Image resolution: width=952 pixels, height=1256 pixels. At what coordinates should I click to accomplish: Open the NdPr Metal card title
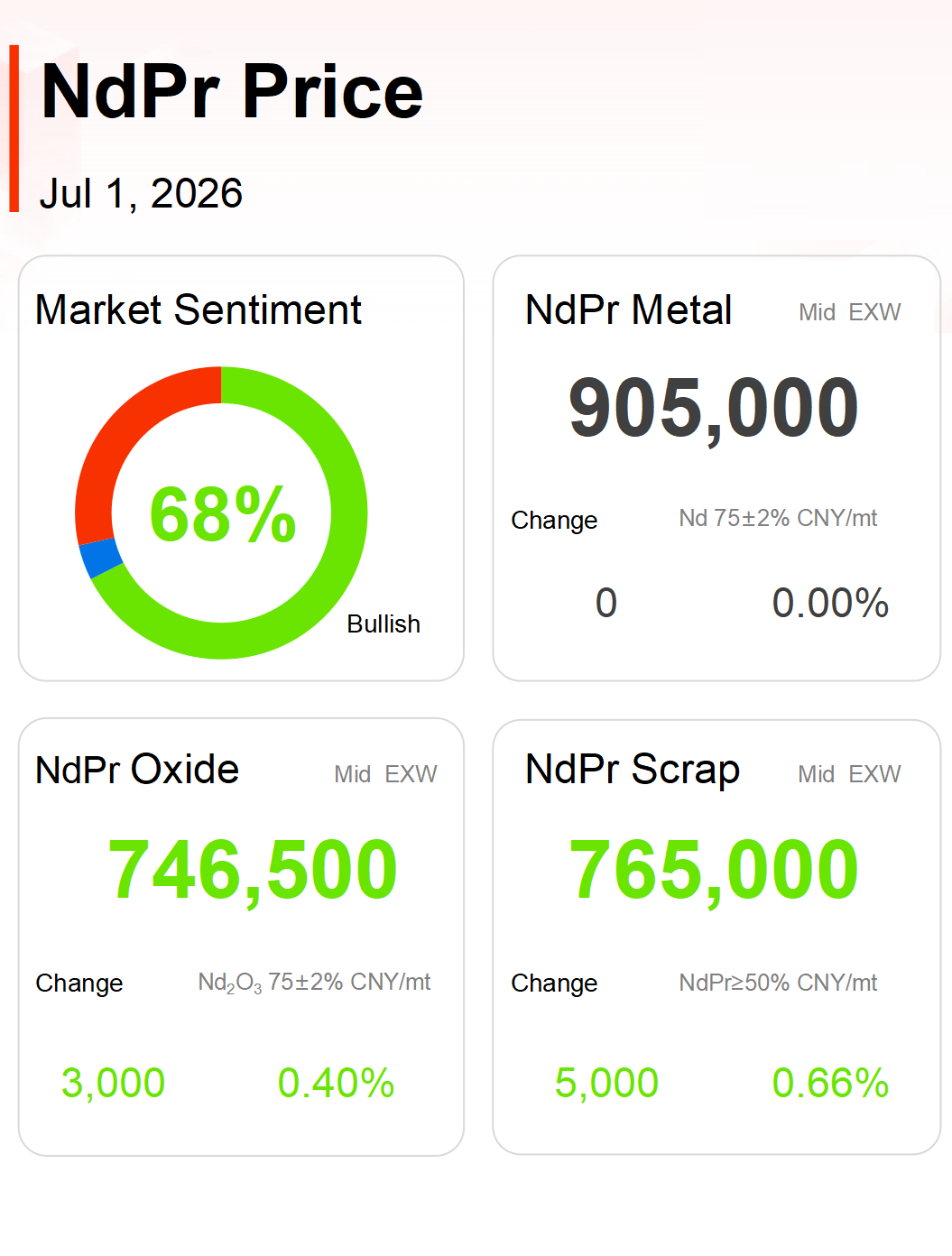coord(628,309)
